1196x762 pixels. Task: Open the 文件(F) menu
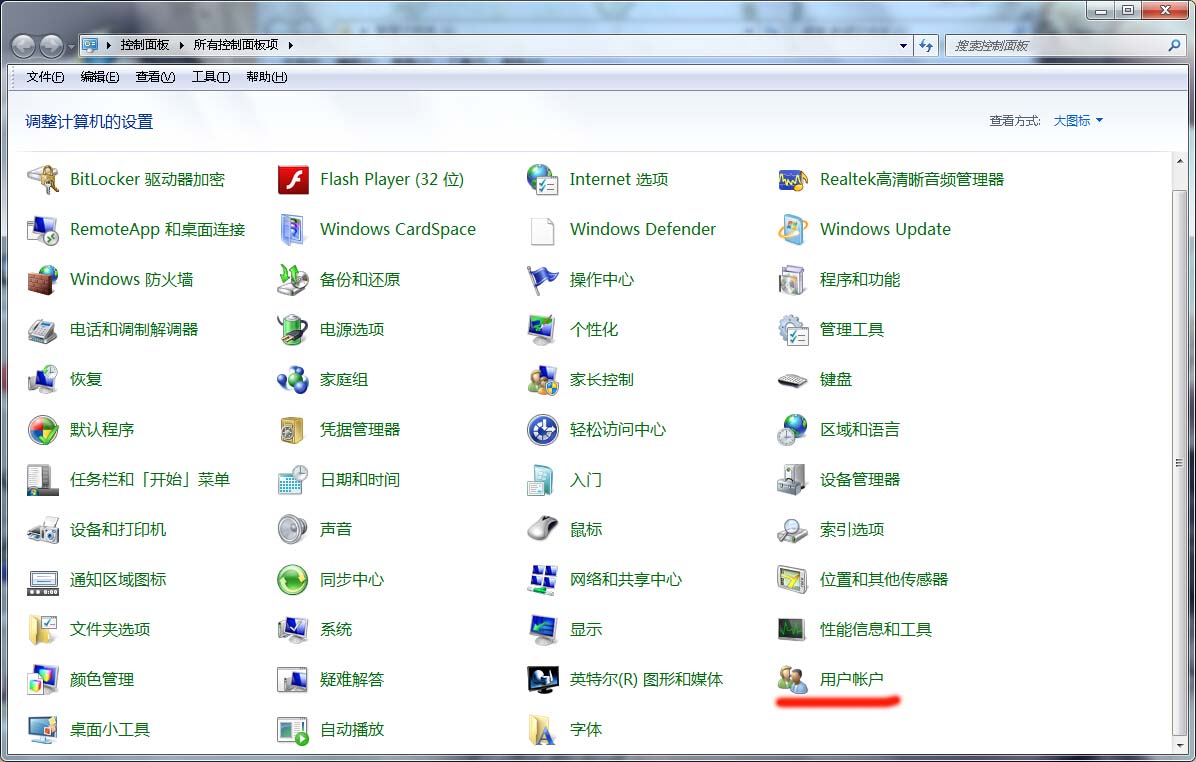(x=45, y=77)
